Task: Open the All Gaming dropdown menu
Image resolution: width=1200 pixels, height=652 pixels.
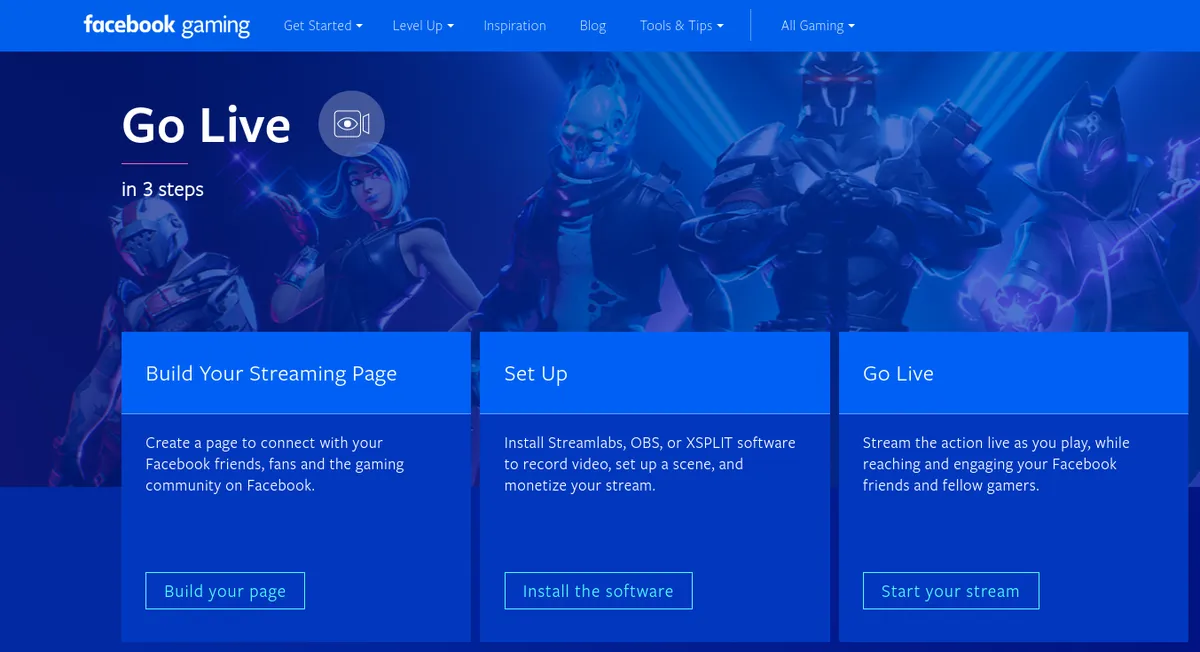Action: click(817, 26)
